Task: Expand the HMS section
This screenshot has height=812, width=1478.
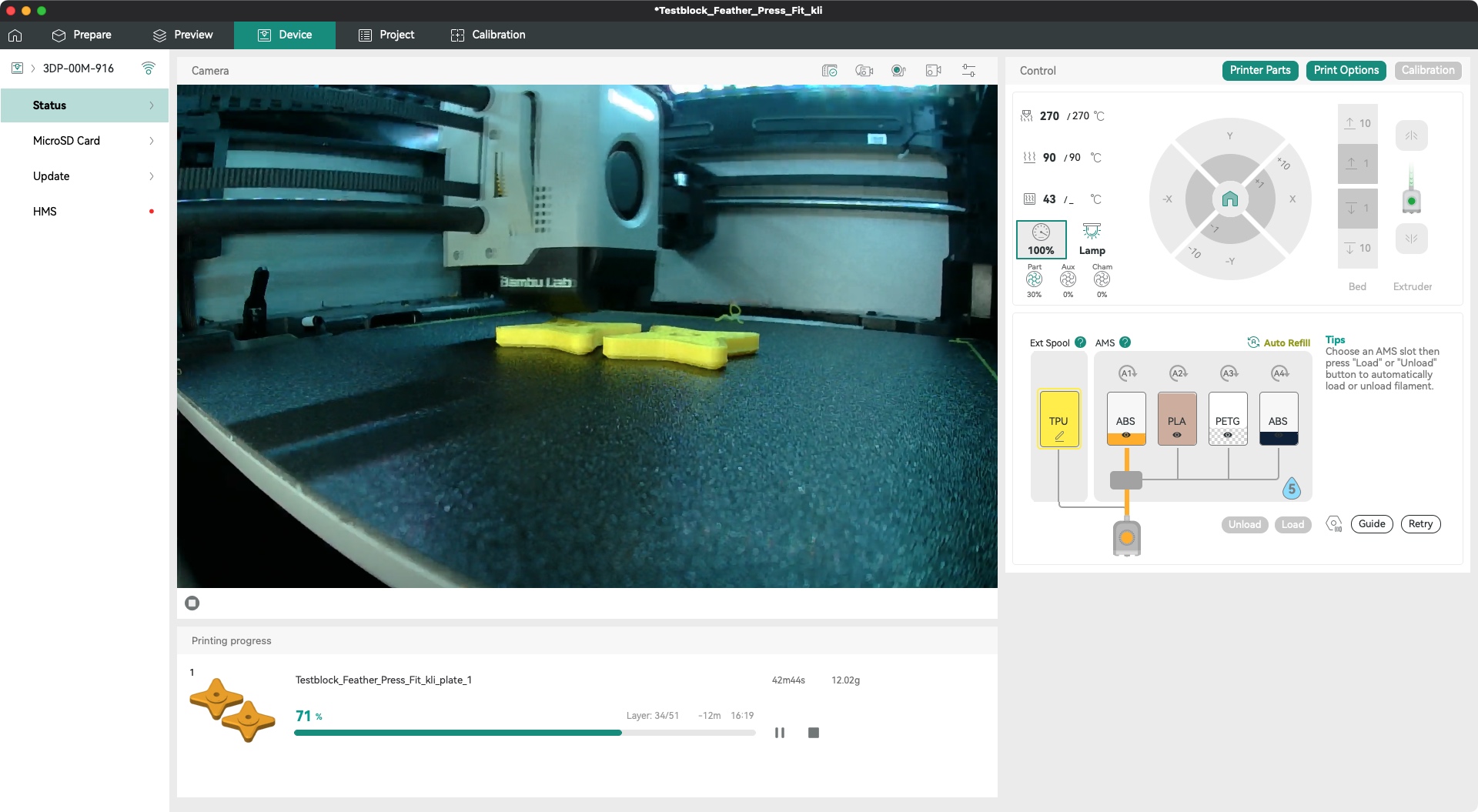Action: click(x=85, y=212)
